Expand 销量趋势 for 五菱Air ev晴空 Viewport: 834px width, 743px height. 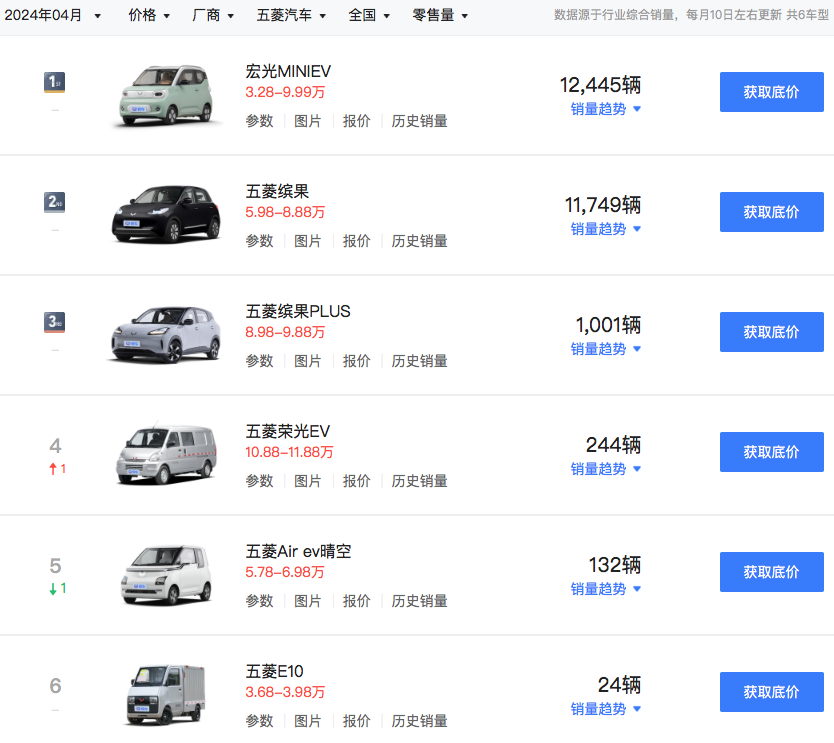605,589
